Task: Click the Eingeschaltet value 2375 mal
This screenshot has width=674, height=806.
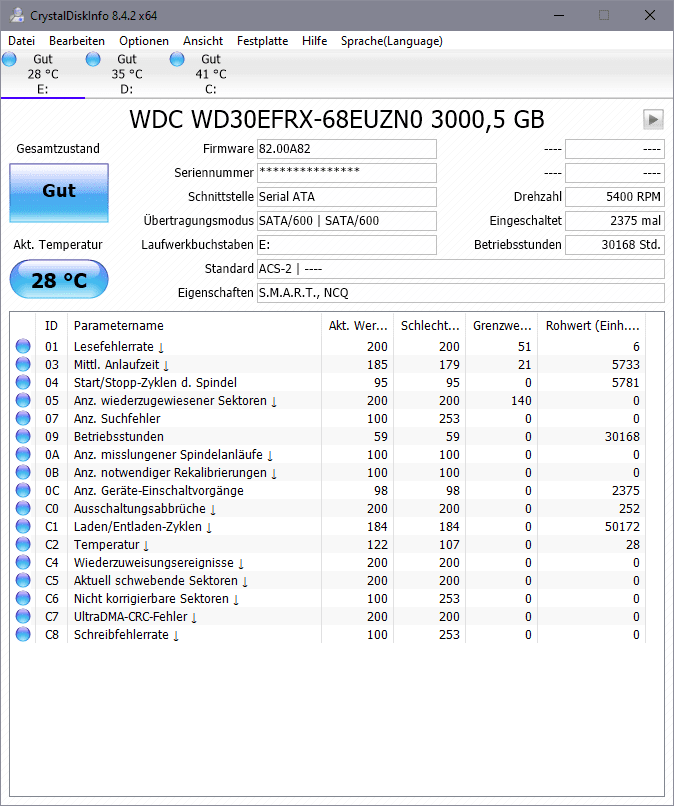Action: 615,221
